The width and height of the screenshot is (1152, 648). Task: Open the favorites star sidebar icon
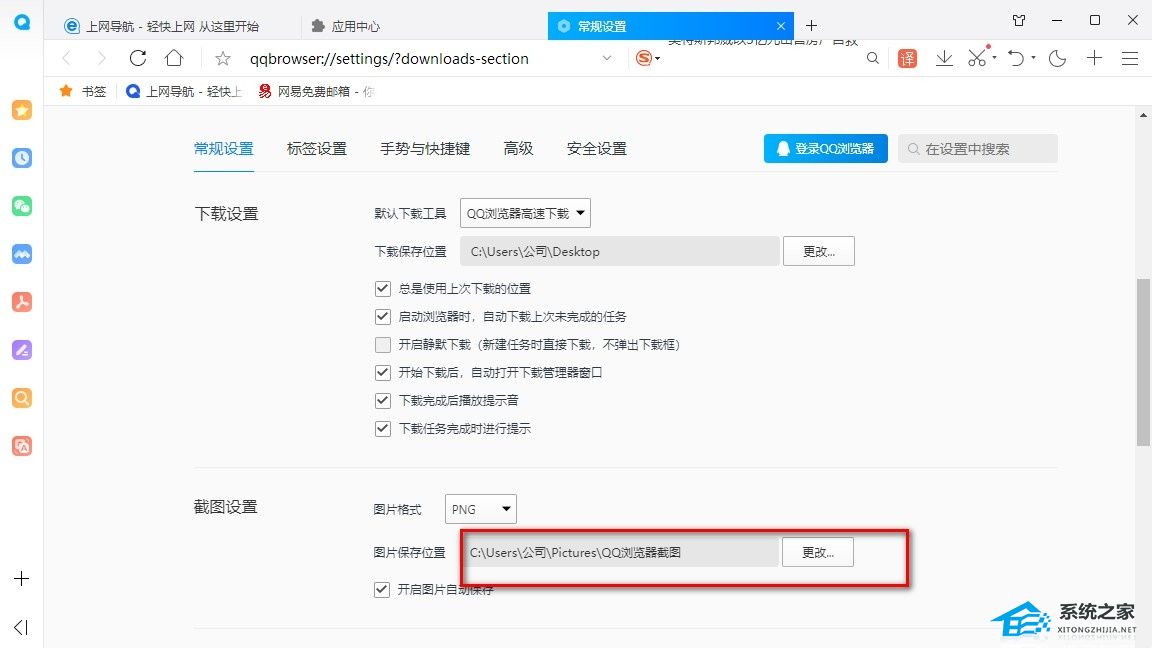tap(22, 110)
